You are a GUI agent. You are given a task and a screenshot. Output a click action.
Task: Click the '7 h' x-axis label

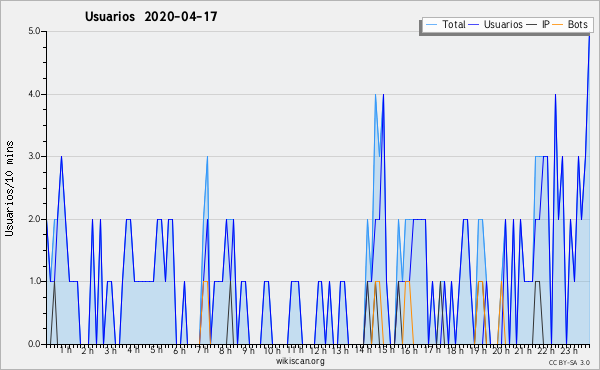202,350
